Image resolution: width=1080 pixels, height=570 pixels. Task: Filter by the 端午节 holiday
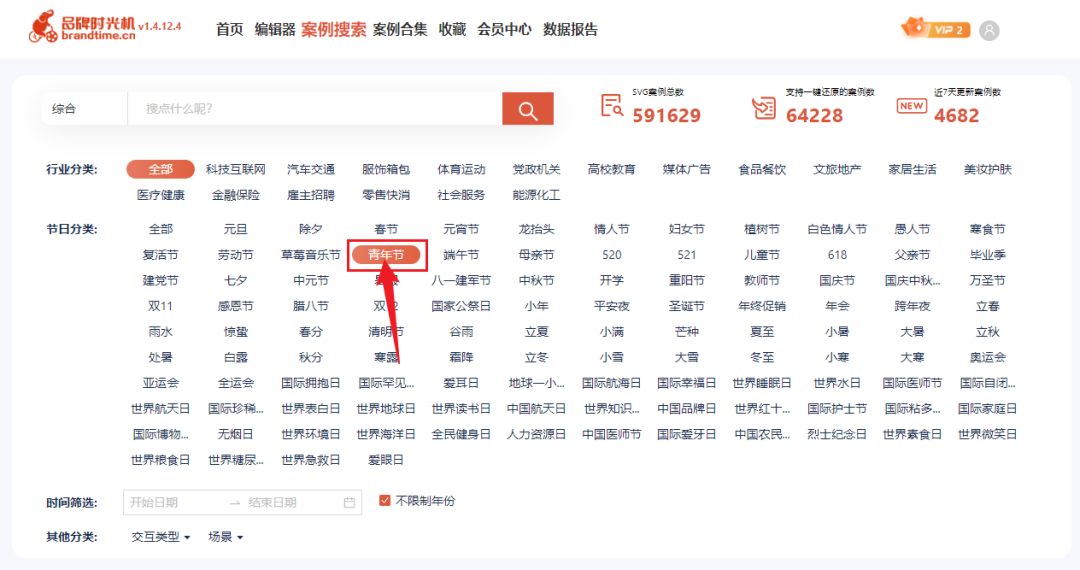coord(461,255)
